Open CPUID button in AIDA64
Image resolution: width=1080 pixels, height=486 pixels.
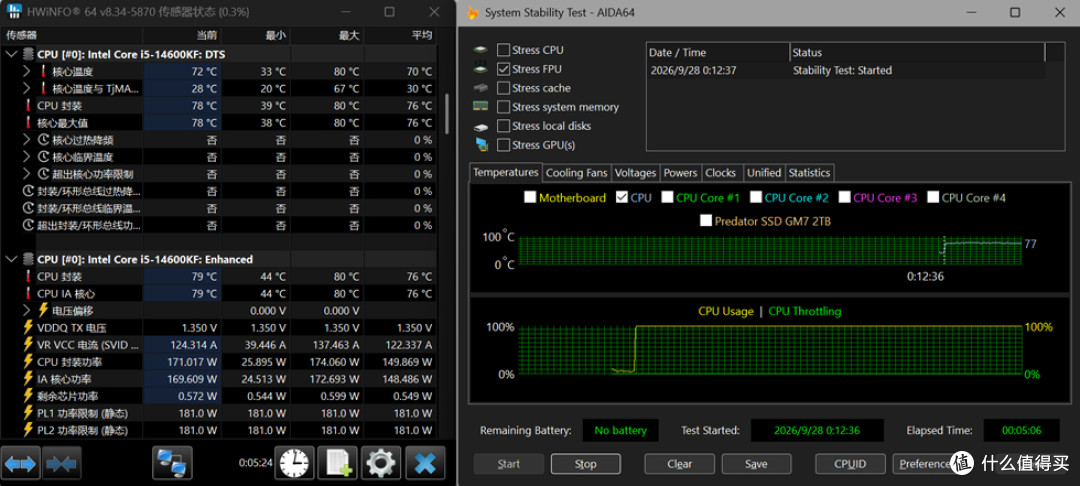coord(850,464)
